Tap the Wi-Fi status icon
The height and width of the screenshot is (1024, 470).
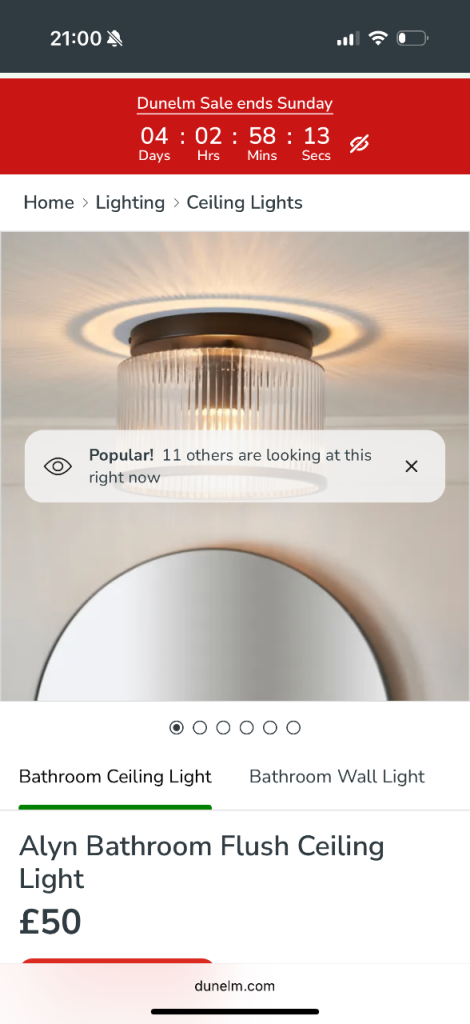pos(378,39)
